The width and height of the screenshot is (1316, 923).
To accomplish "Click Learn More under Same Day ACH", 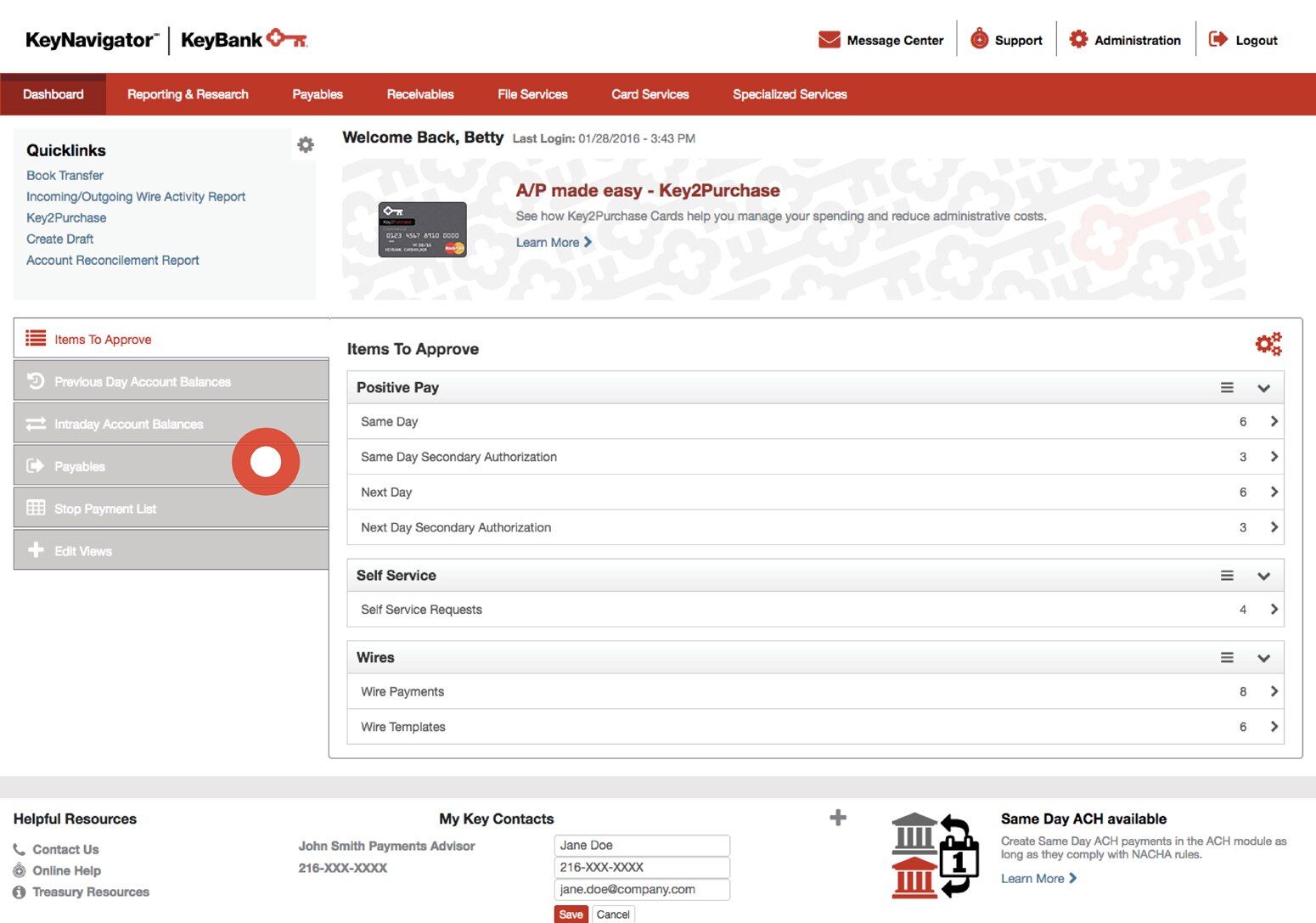I will [1038, 878].
